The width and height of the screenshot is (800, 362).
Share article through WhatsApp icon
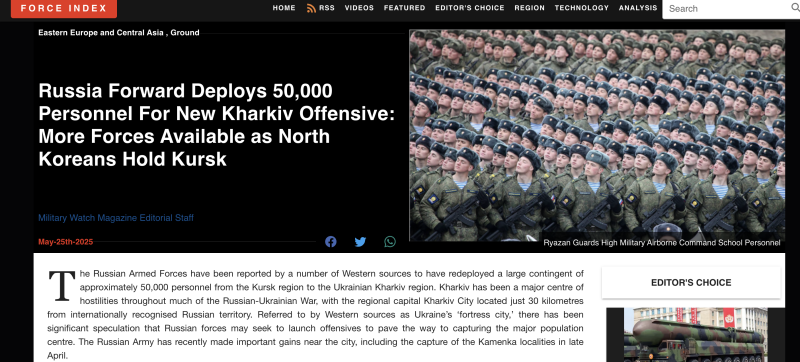pos(390,242)
